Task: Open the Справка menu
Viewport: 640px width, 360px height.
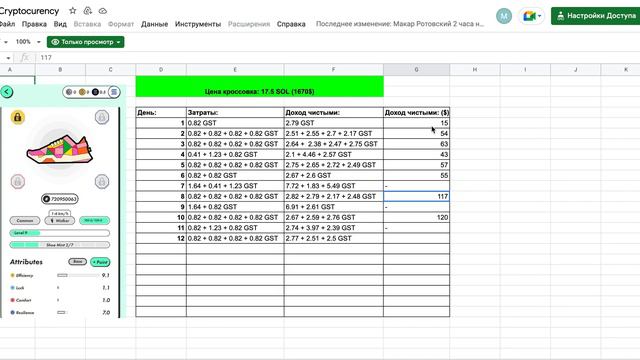Action: pyautogui.click(x=291, y=24)
